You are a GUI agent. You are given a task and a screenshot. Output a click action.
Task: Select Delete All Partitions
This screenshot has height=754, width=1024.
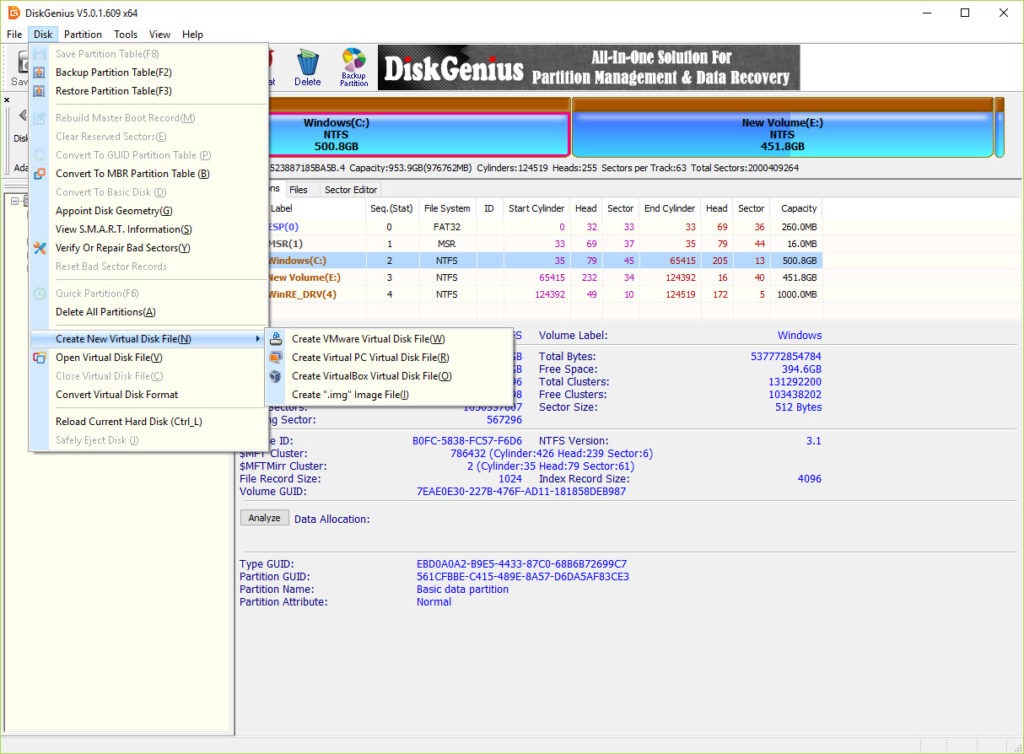click(149, 312)
